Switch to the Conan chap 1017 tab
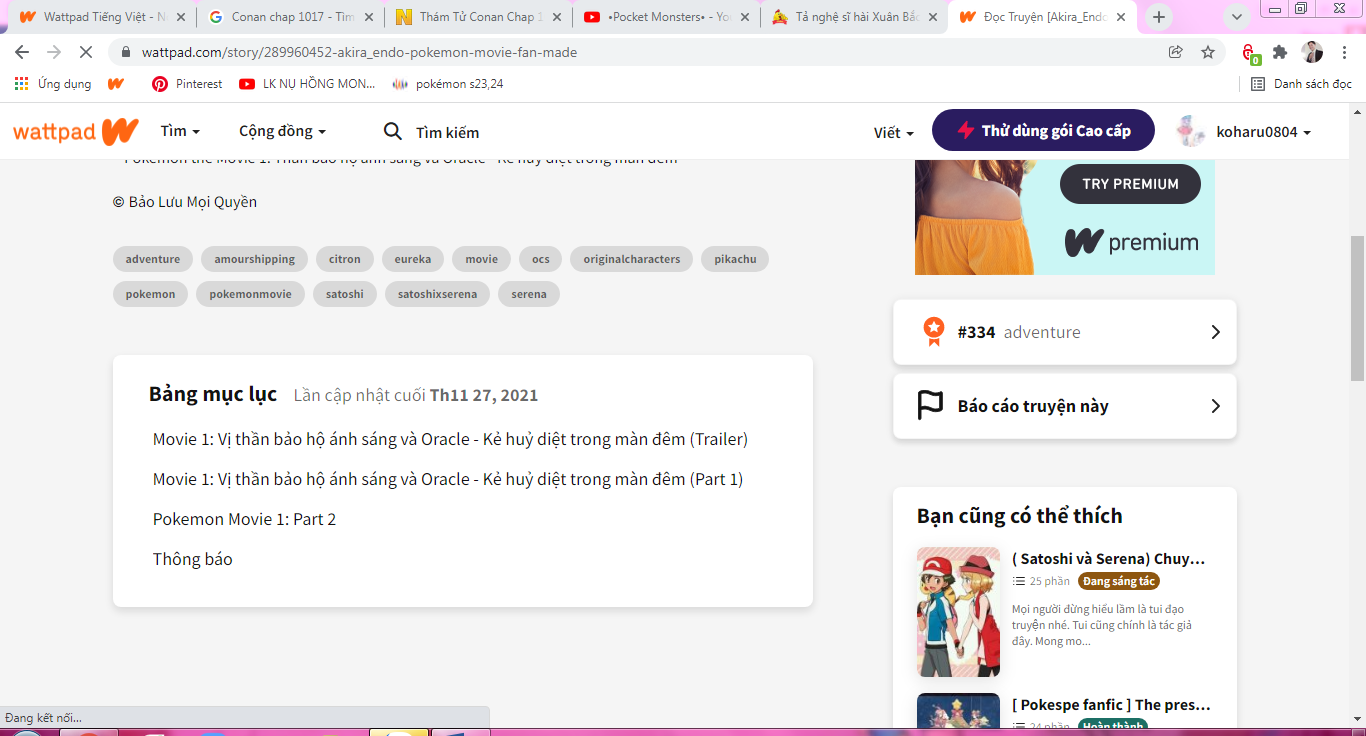Image resolution: width=1366 pixels, height=736 pixels. coord(284,17)
